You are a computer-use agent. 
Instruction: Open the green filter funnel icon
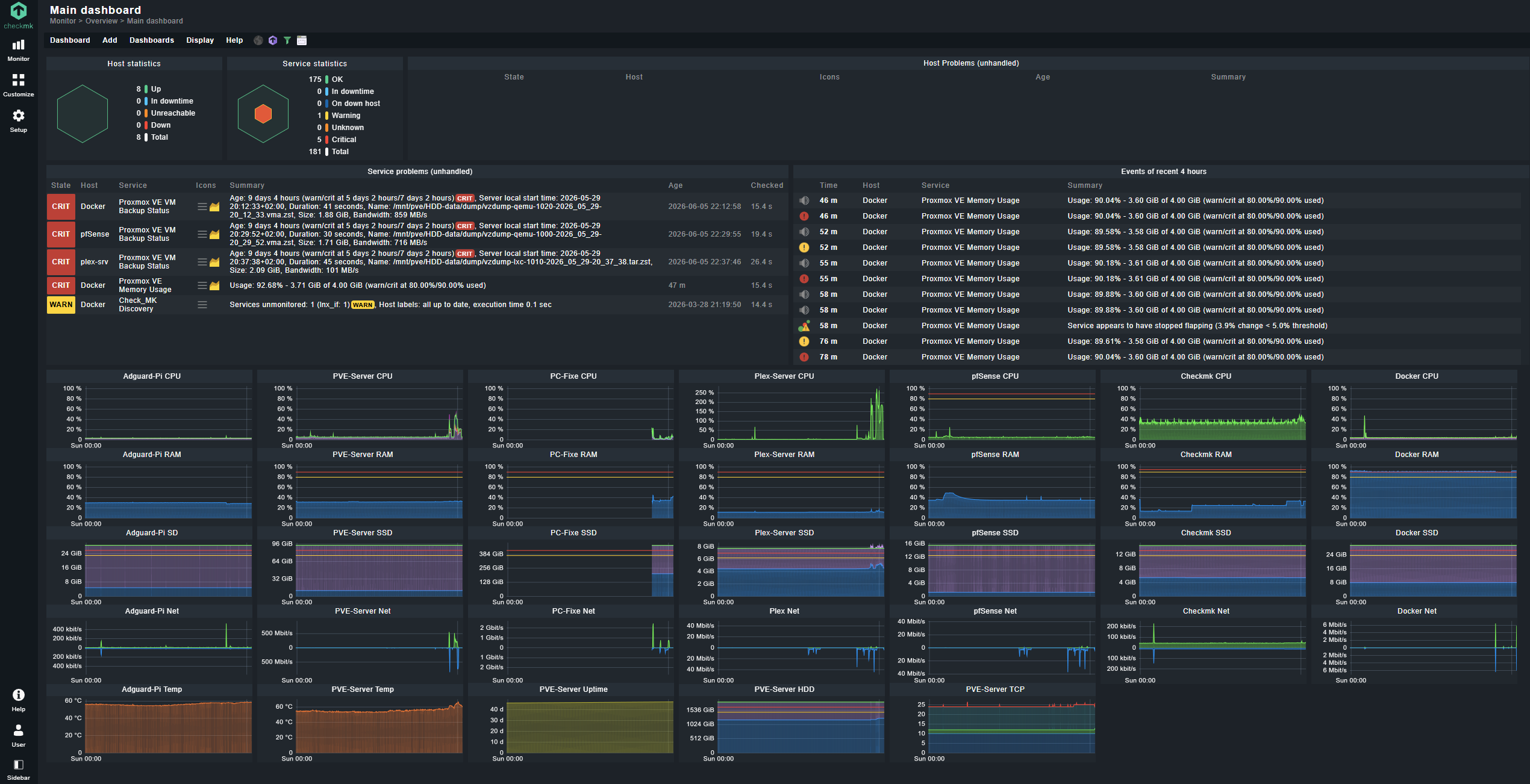tap(287, 40)
